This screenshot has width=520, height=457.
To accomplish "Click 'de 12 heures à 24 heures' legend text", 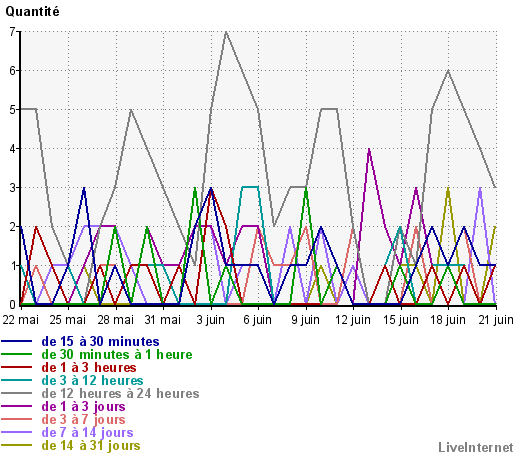I will [120, 393].
